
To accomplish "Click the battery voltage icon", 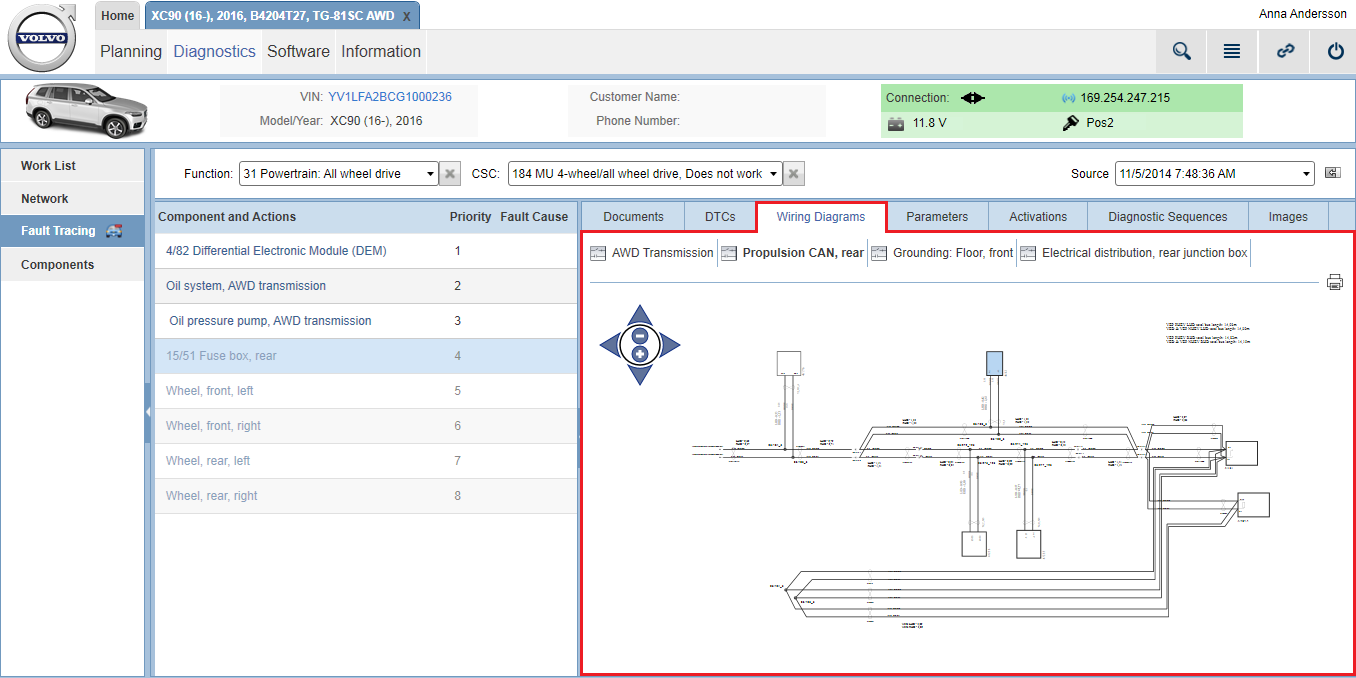I will click(x=896, y=124).
